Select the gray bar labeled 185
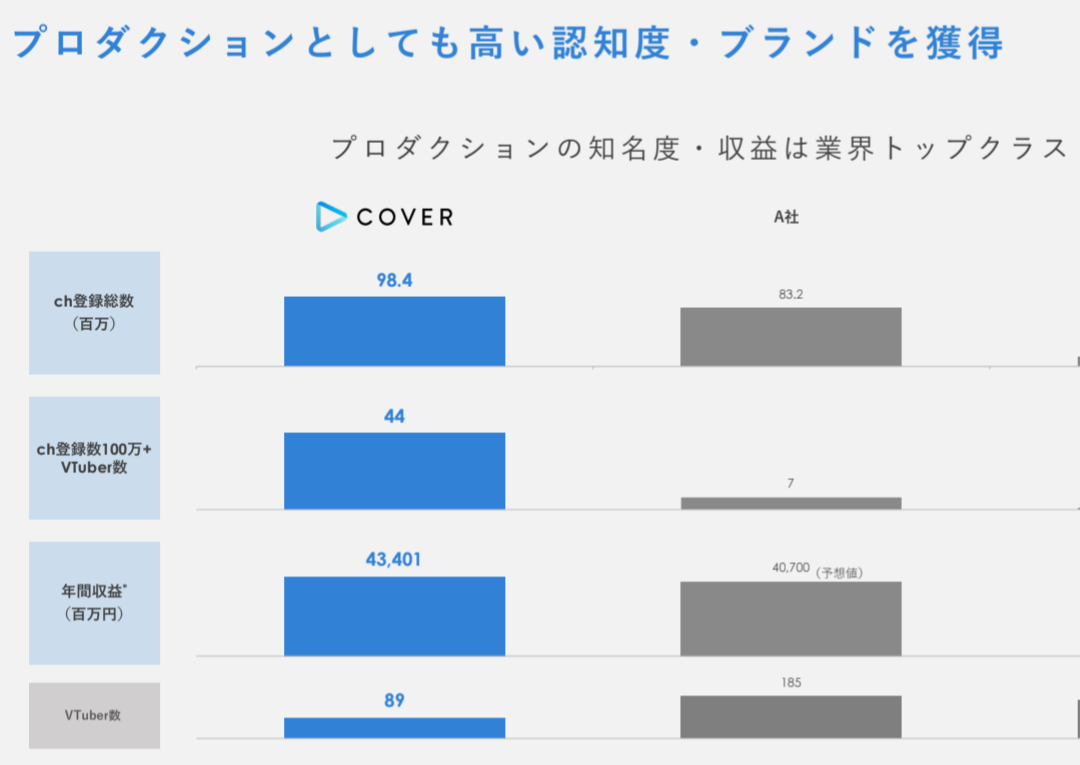1080x765 pixels. (x=791, y=717)
